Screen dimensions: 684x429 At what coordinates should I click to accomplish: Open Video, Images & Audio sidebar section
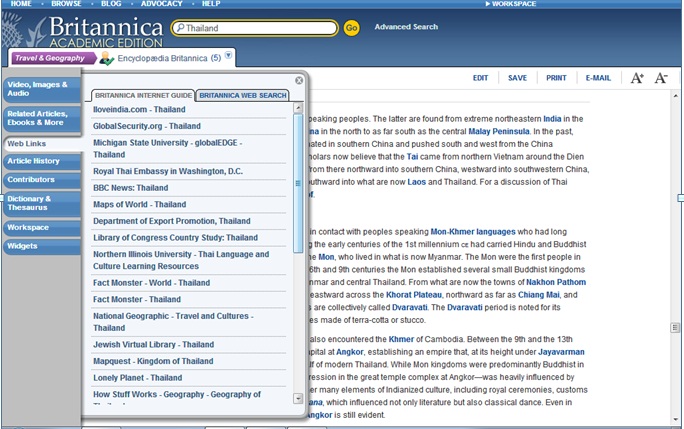click(x=42, y=89)
